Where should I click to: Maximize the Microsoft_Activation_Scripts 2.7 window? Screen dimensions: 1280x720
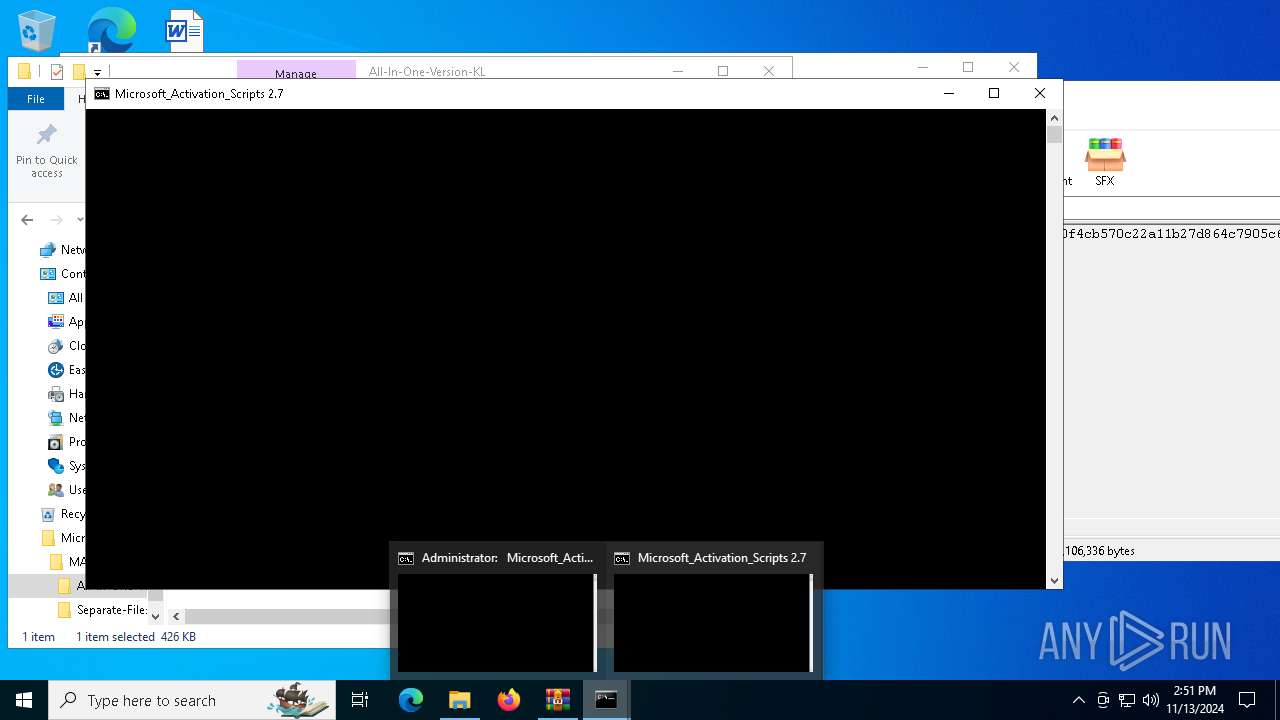[994, 93]
